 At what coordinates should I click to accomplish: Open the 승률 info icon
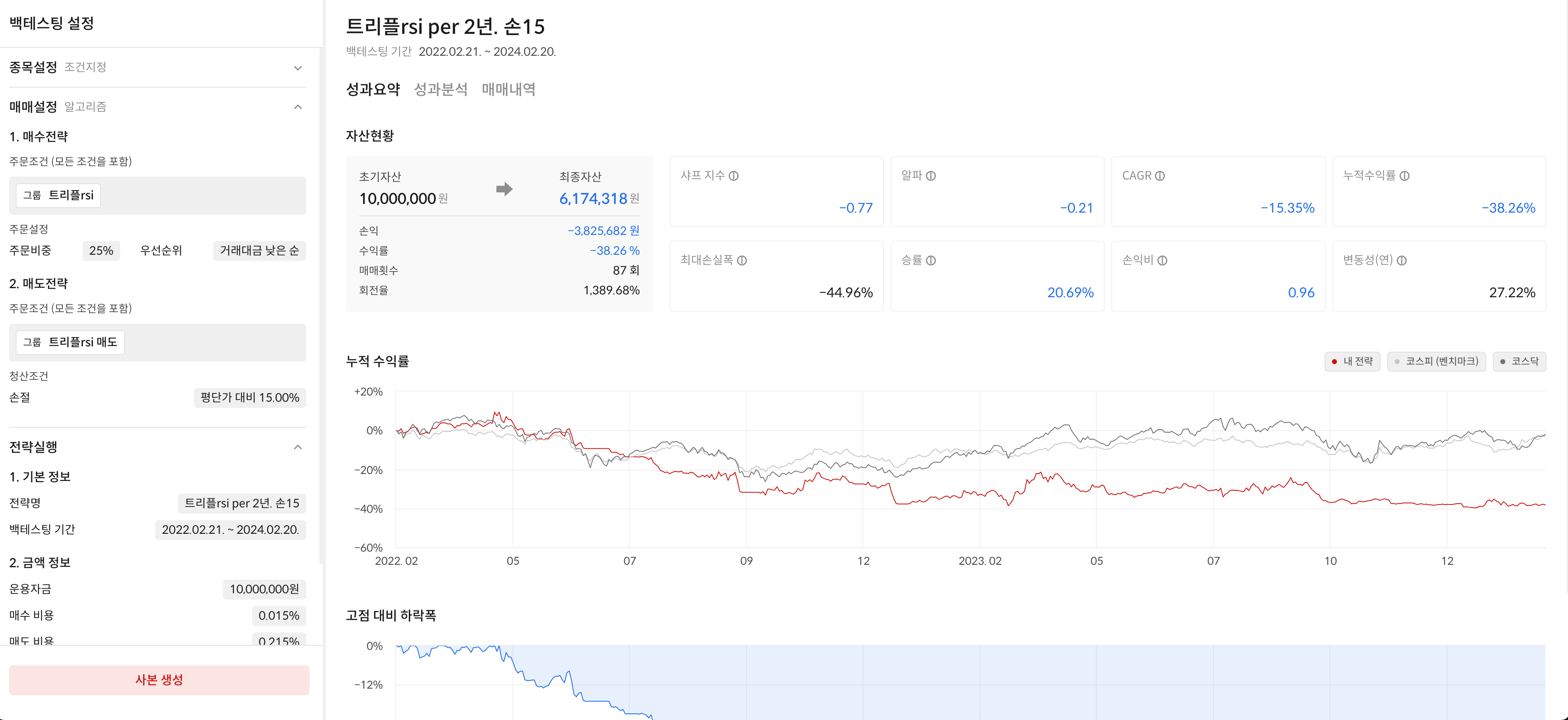pyautogui.click(x=931, y=261)
